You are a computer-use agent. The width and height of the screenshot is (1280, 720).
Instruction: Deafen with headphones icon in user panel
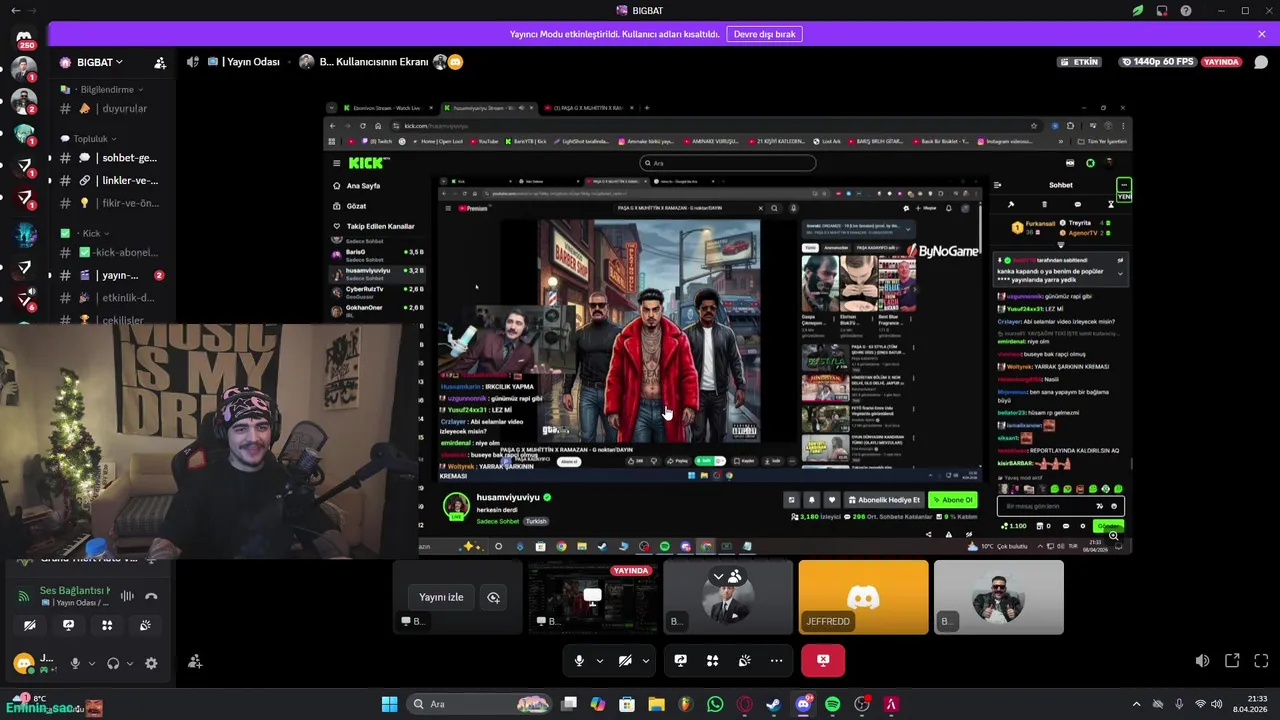coord(113,663)
